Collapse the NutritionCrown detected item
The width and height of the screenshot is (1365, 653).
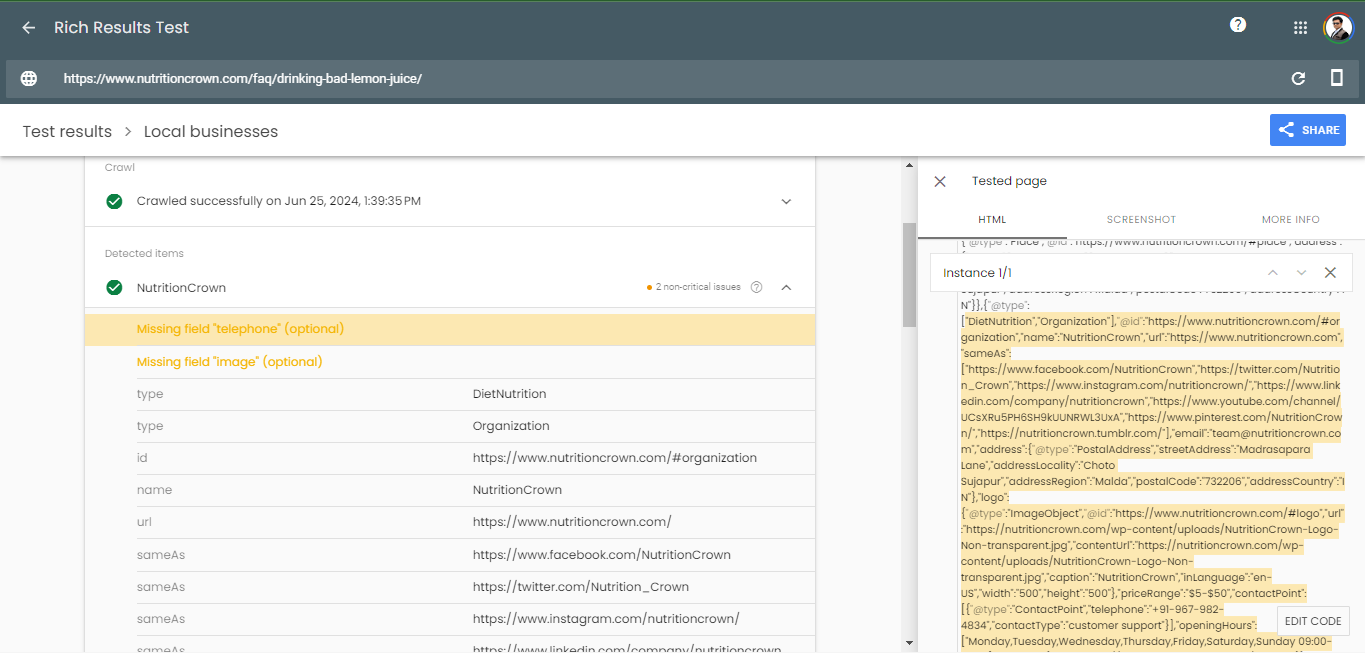click(x=786, y=288)
